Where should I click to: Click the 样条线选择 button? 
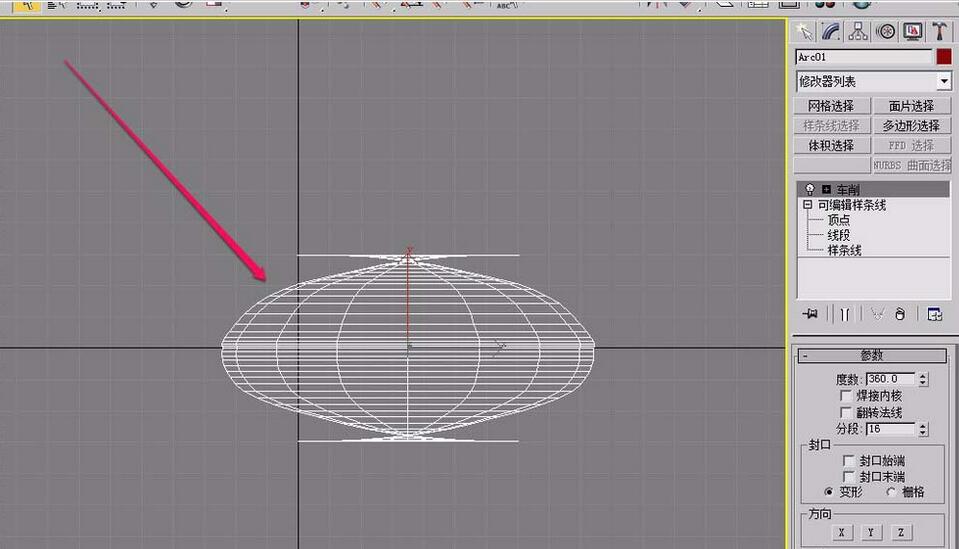coord(831,125)
